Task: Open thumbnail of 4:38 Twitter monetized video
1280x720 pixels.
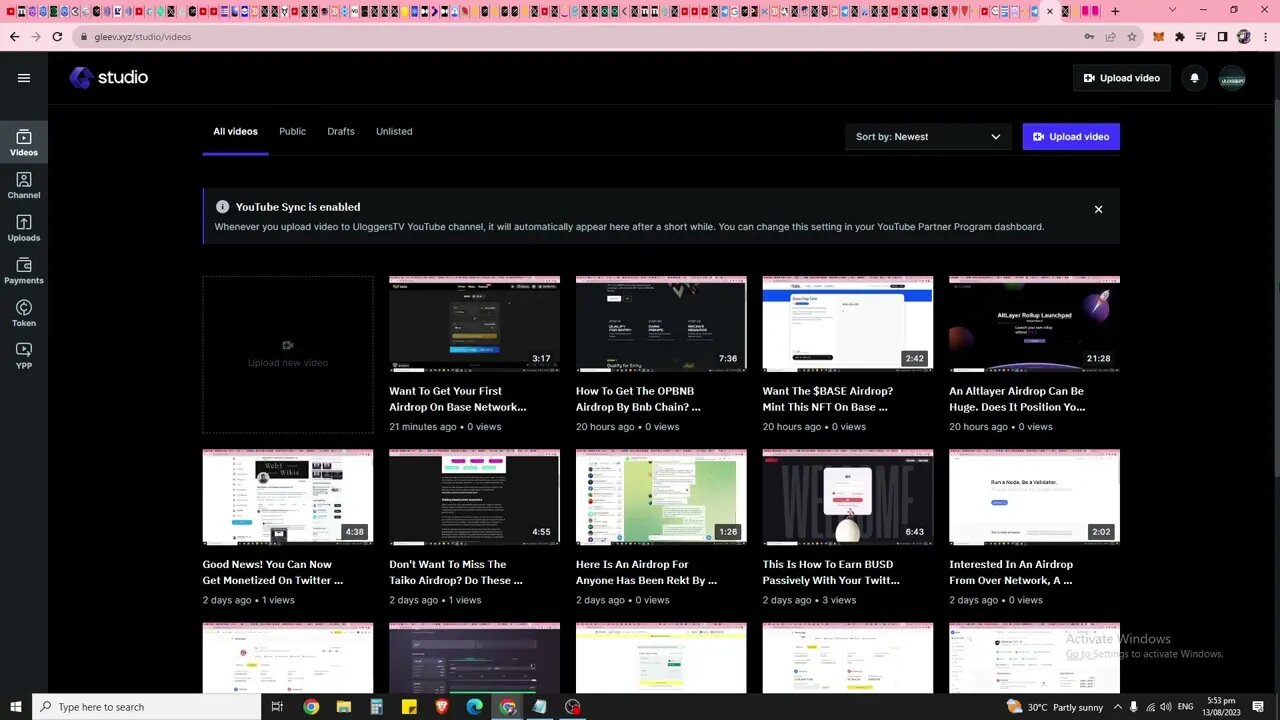Action: [x=288, y=497]
